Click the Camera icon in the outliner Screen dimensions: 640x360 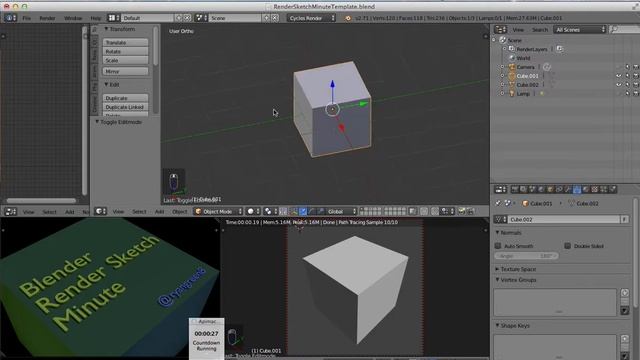(512, 67)
